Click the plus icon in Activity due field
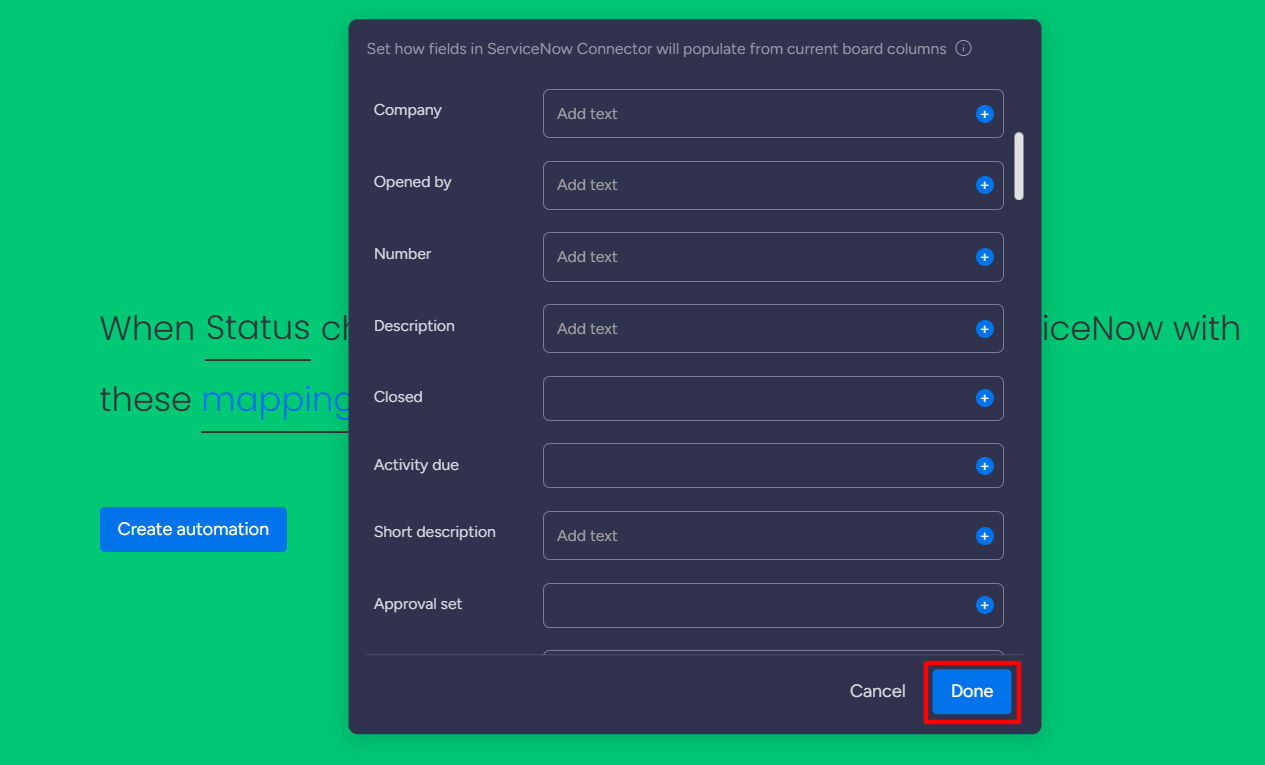 pyautogui.click(x=984, y=466)
